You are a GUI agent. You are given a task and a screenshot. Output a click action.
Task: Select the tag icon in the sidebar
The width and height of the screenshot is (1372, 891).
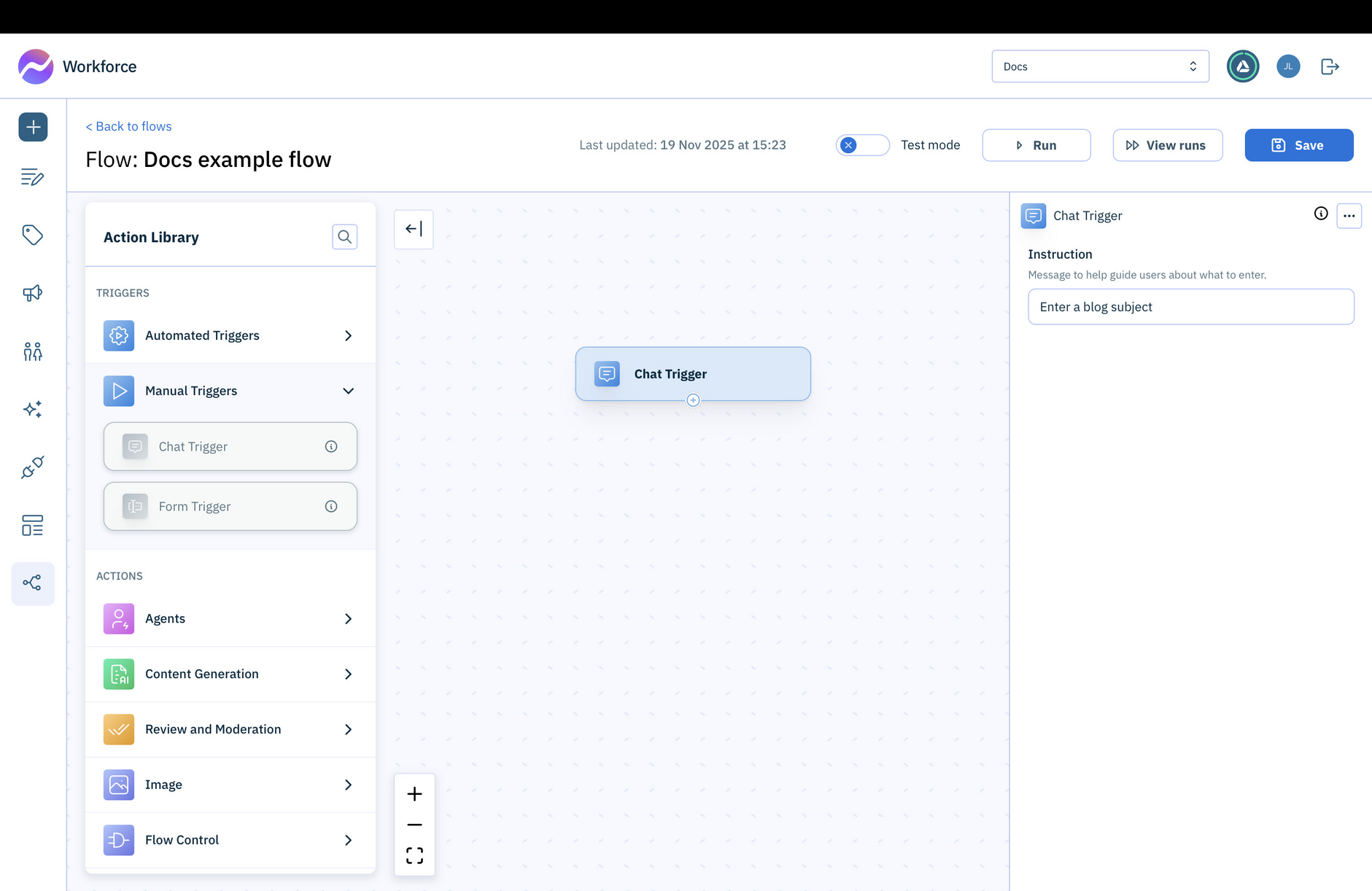32,235
